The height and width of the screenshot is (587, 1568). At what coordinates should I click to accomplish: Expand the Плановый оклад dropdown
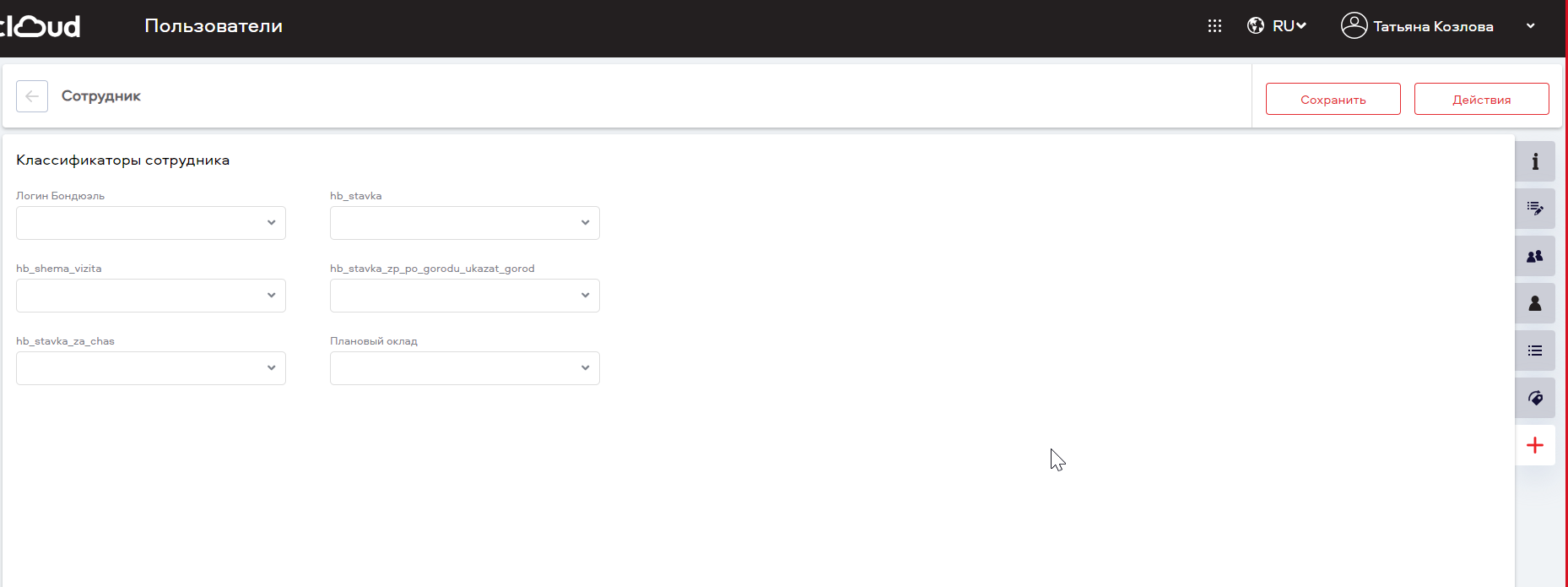tap(465, 368)
